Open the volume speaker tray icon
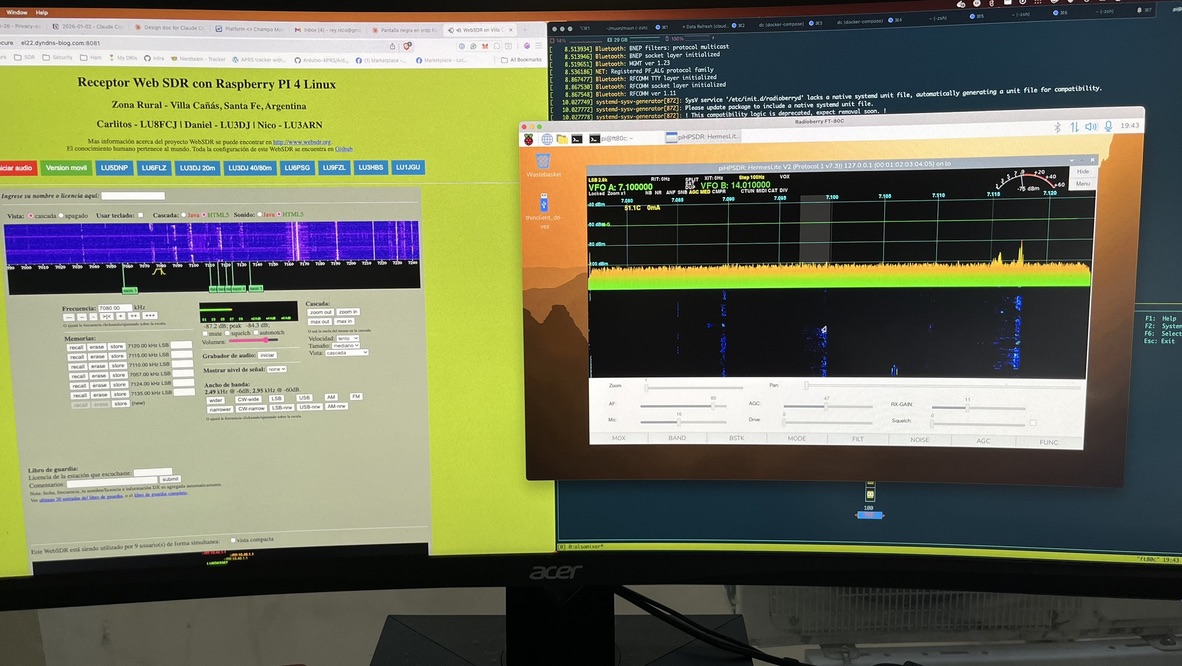This screenshot has width=1182, height=666. [x=1091, y=127]
